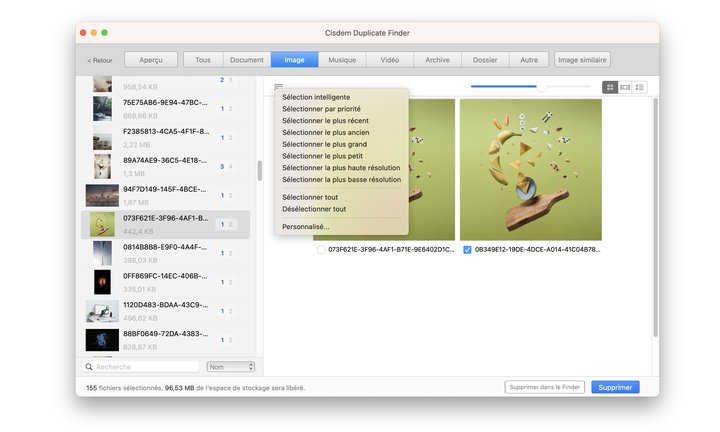Switch to side-by-side compare view
Image resolution: width=720 pixels, height=432 pixels.
pyautogui.click(x=625, y=87)
